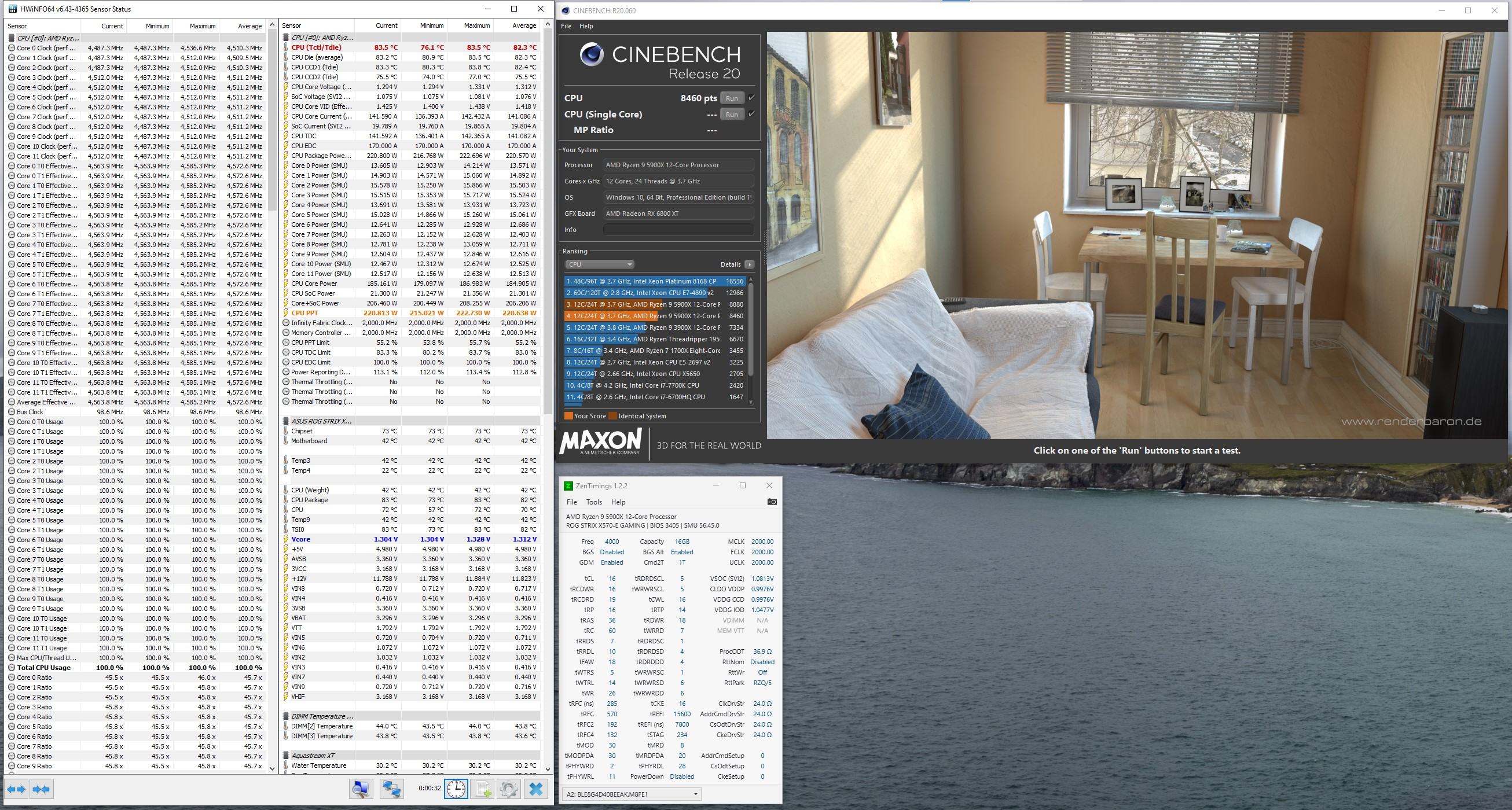The height and width of the screenshot is (810, 1512).
Task: Click Bus Clock row icon
Action: coord(12,412)
